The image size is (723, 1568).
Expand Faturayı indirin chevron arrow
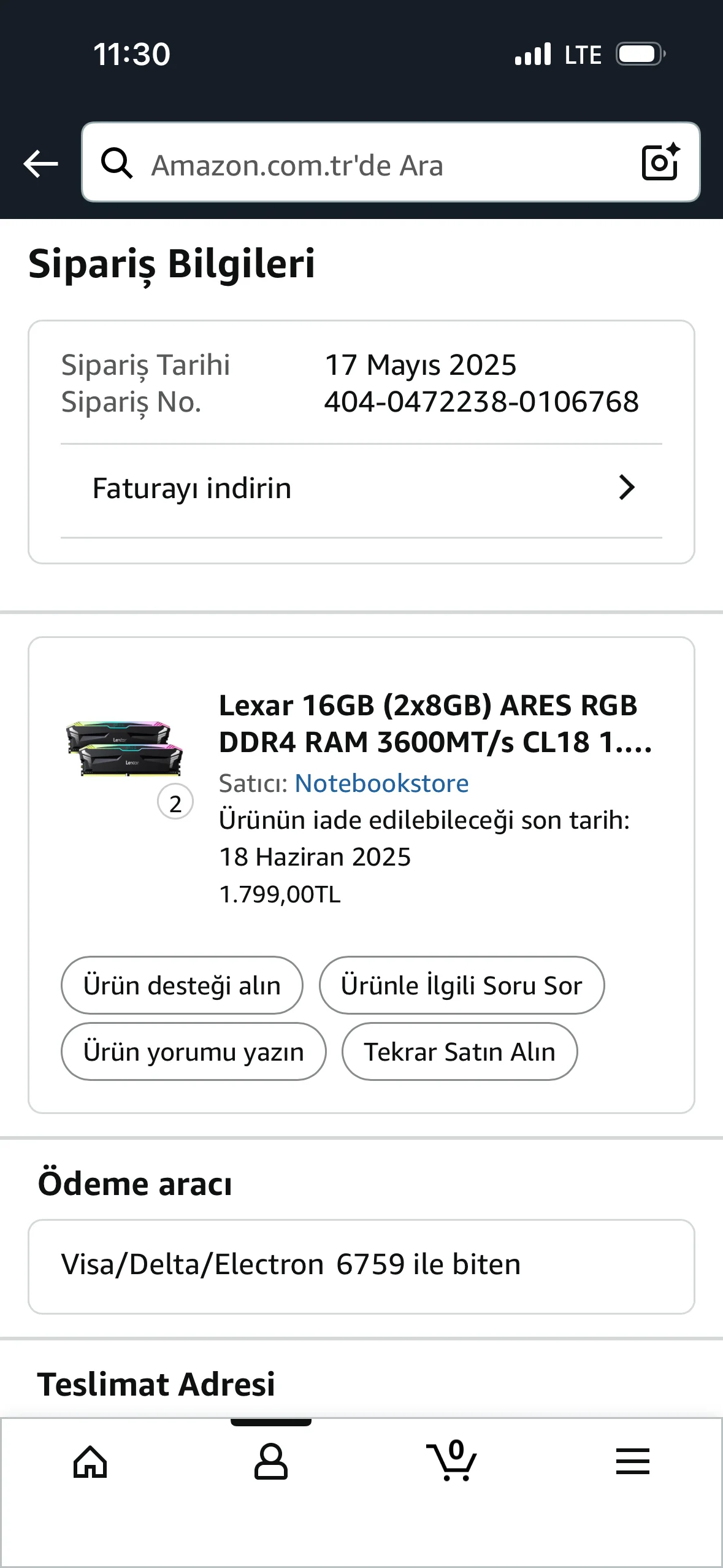[626, 488]
